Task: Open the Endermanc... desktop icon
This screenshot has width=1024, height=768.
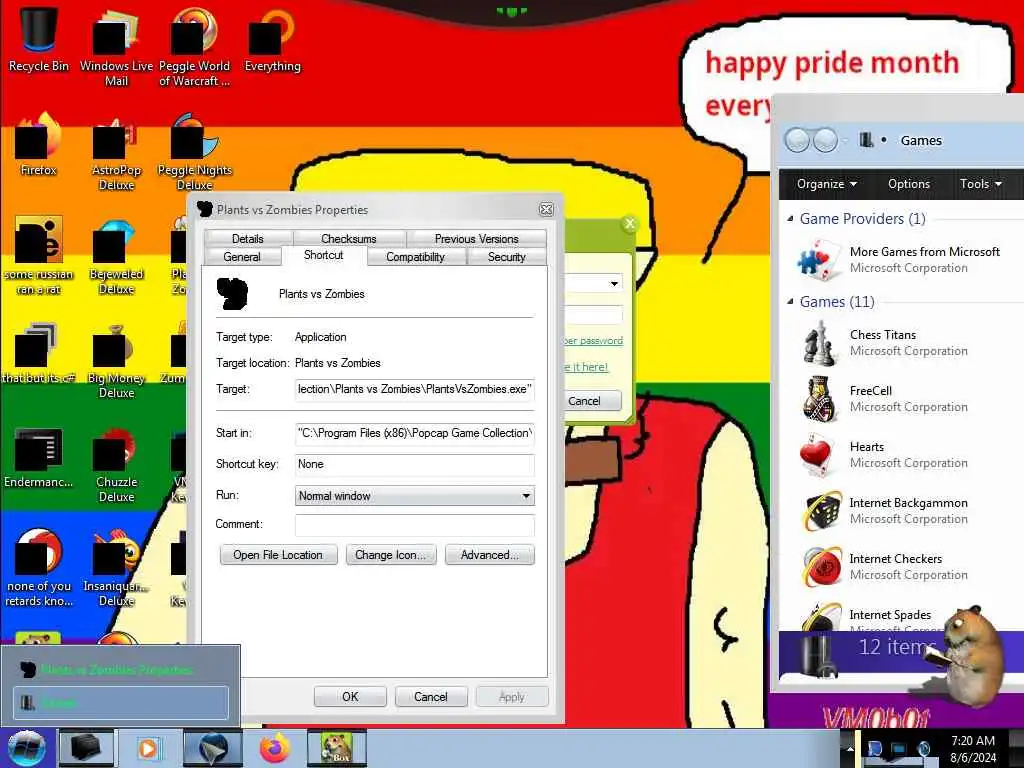Action: (39, 457)
